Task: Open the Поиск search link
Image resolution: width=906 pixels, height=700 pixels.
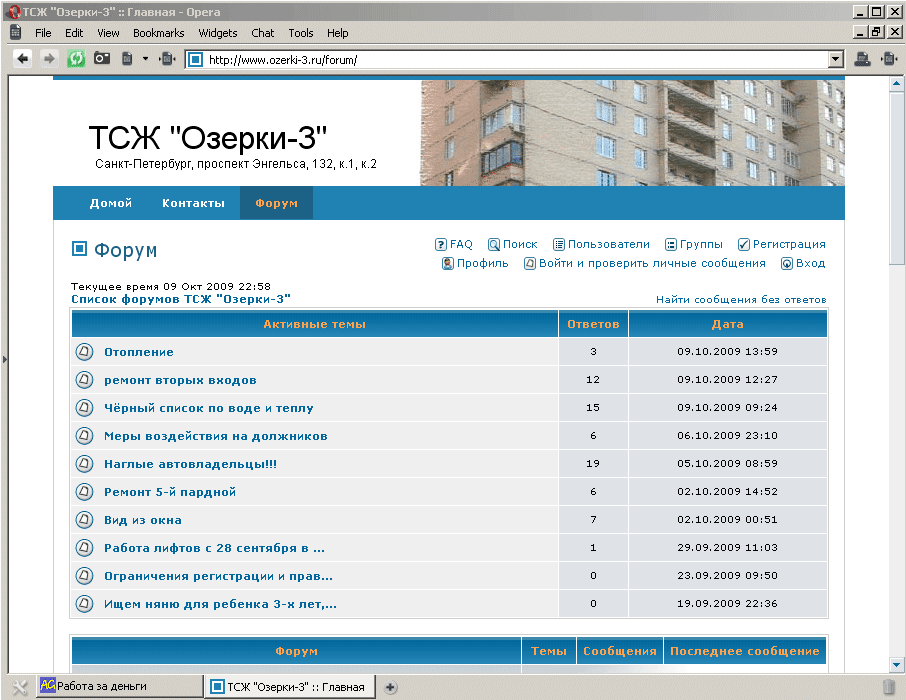Action: pos(513,245)
